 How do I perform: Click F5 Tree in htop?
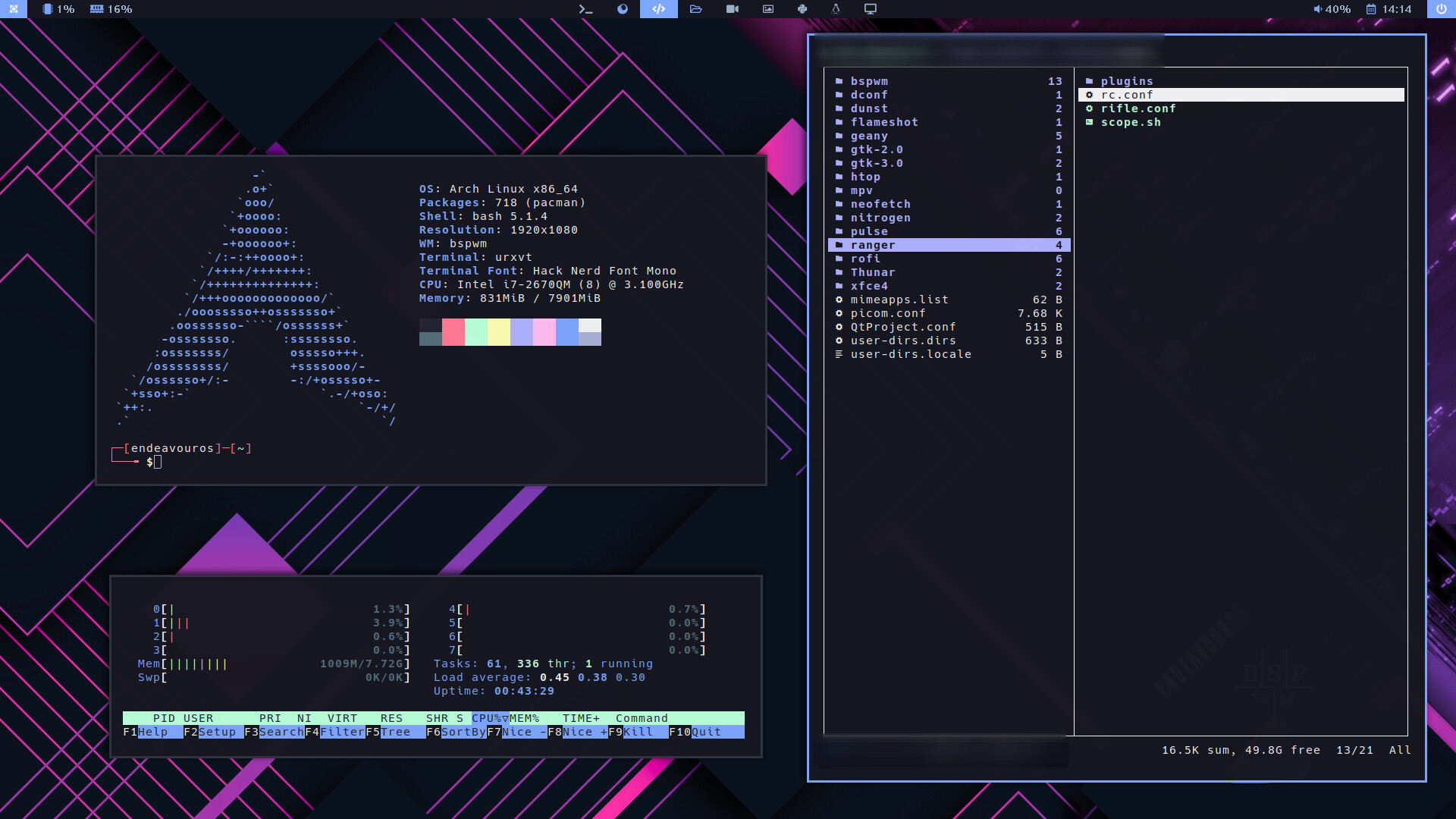396,732
